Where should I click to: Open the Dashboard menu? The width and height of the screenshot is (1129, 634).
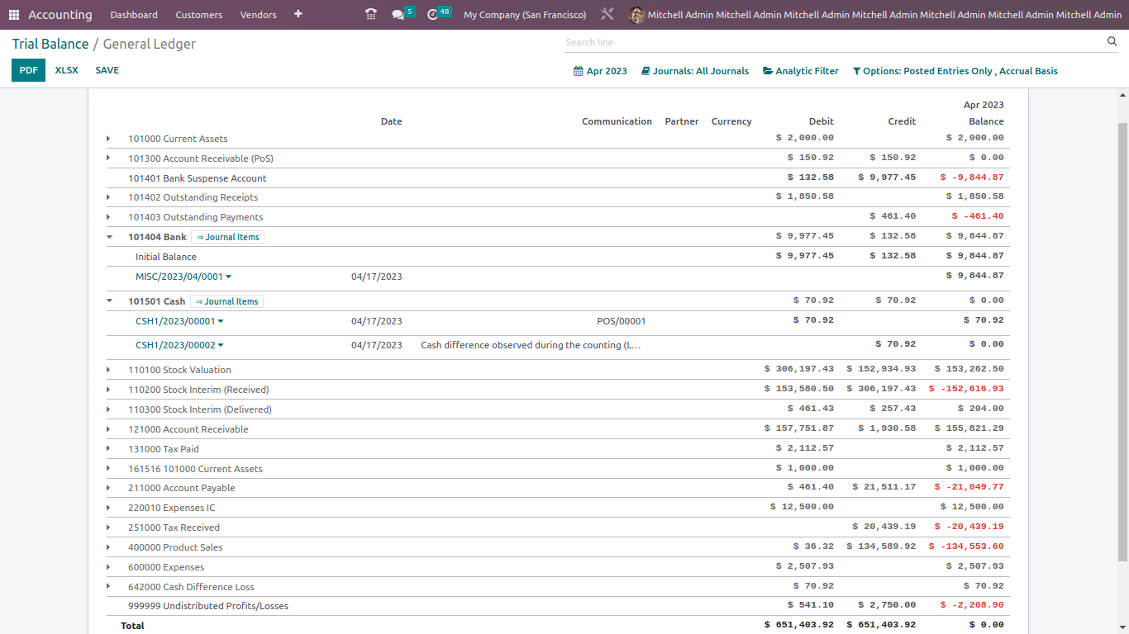pyautogui.click(x=134, y=14)
